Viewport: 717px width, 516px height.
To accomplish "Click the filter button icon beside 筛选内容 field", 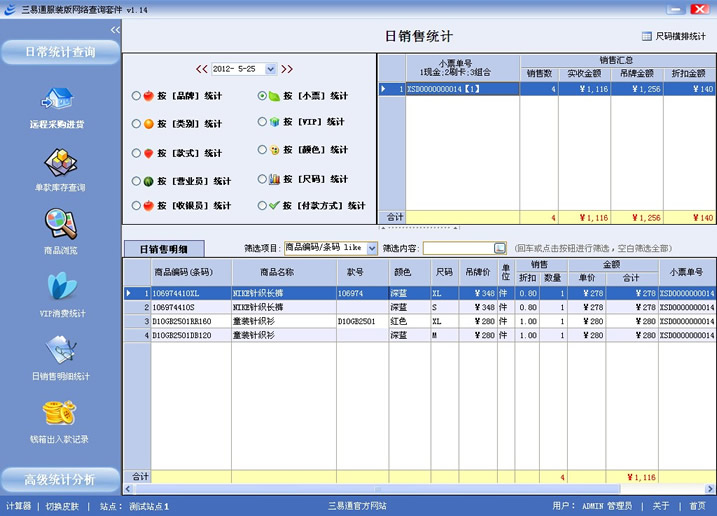I will (x=500, y=248).
